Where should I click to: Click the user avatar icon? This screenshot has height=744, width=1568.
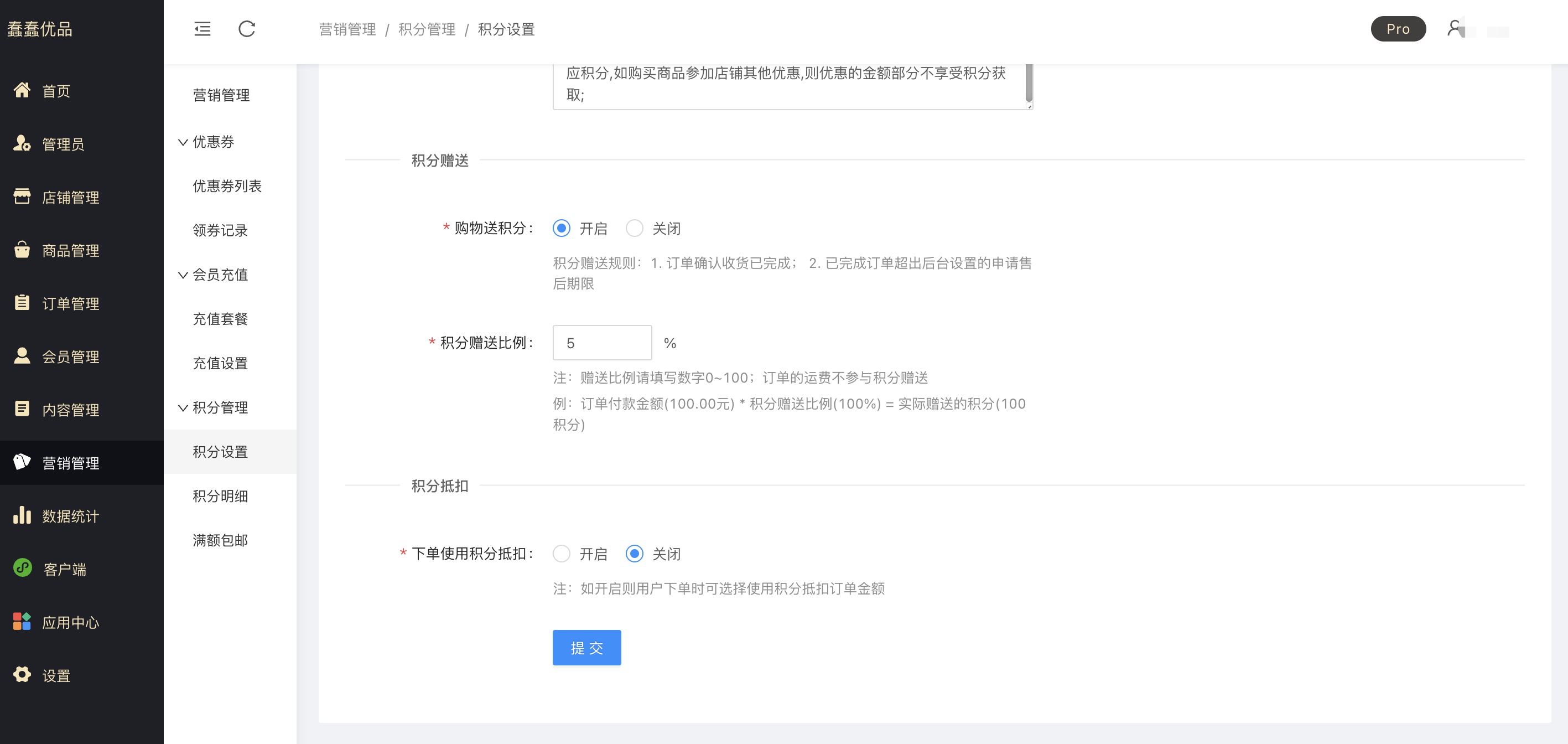[x=1455, y=28]
